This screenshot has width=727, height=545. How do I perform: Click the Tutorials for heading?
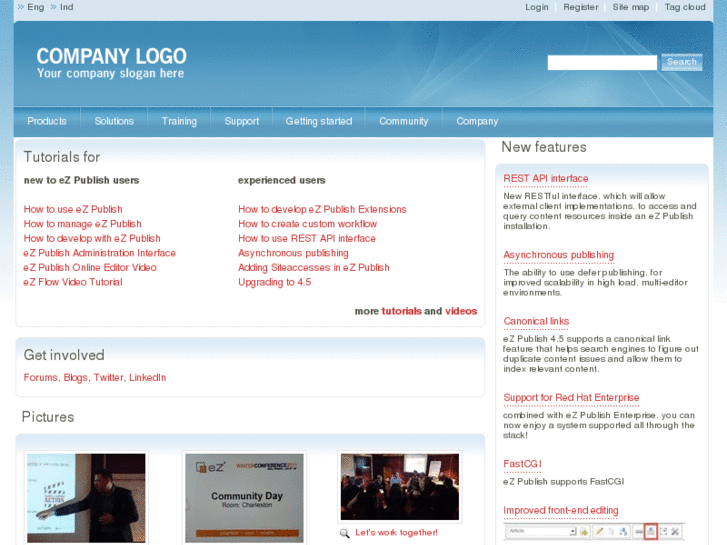(62, 157)
